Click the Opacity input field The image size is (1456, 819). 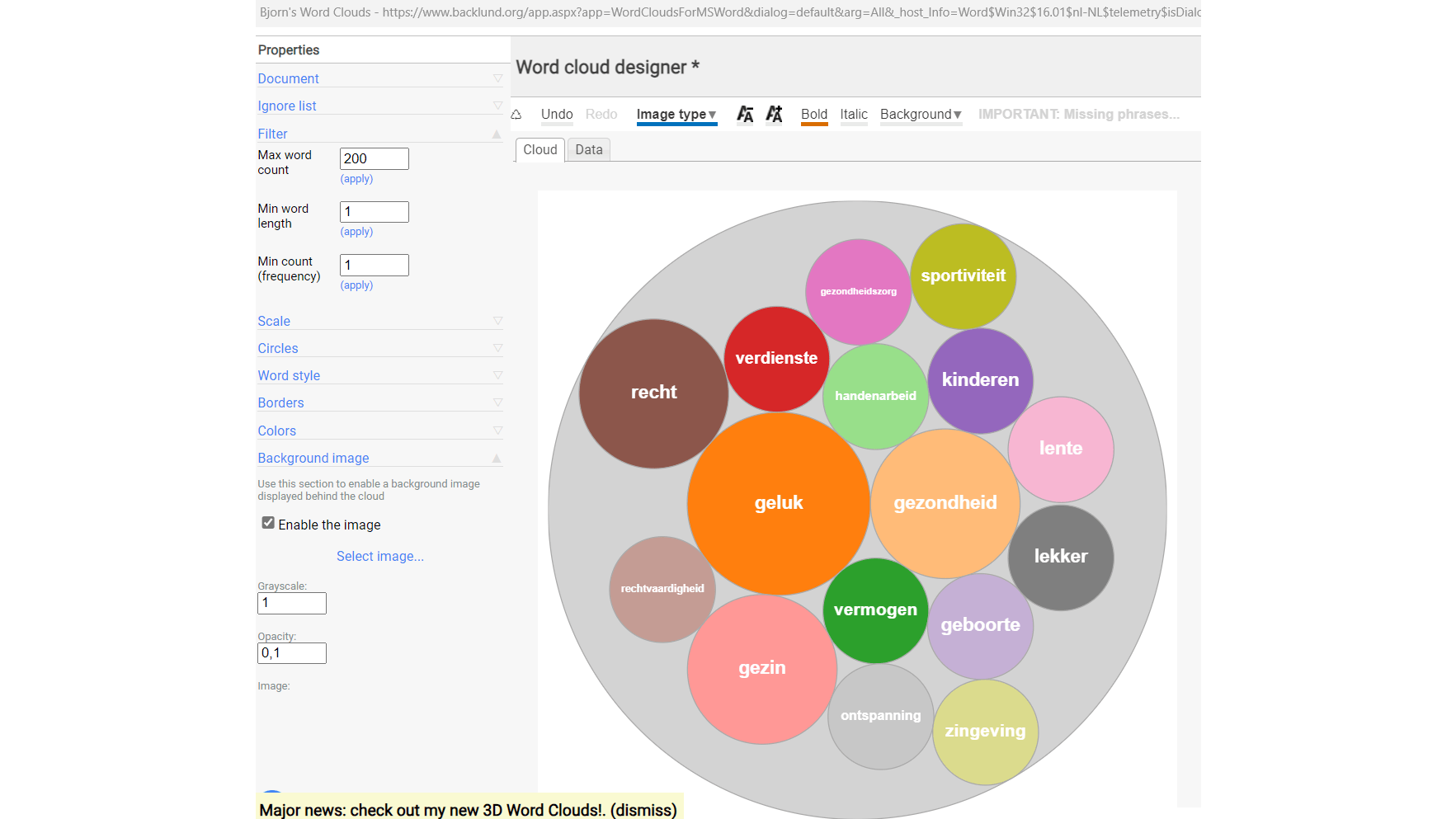pos(292,653)
